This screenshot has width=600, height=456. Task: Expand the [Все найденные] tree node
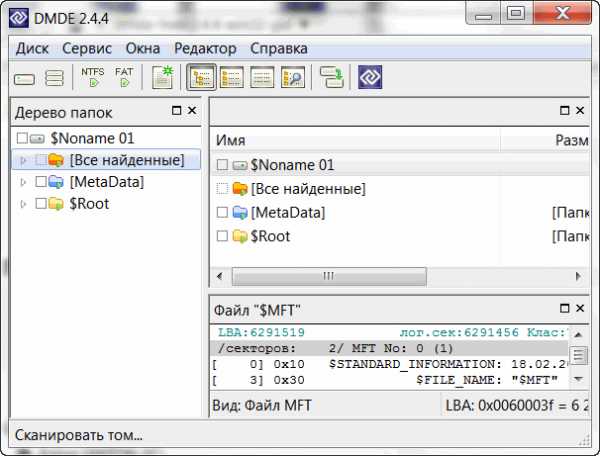[23, 160]
